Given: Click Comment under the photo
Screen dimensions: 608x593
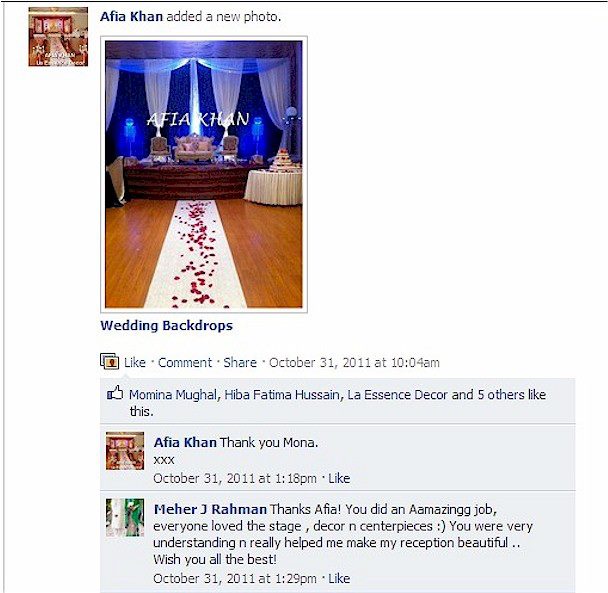Looking at the screenshot, I should pos(185,363).
